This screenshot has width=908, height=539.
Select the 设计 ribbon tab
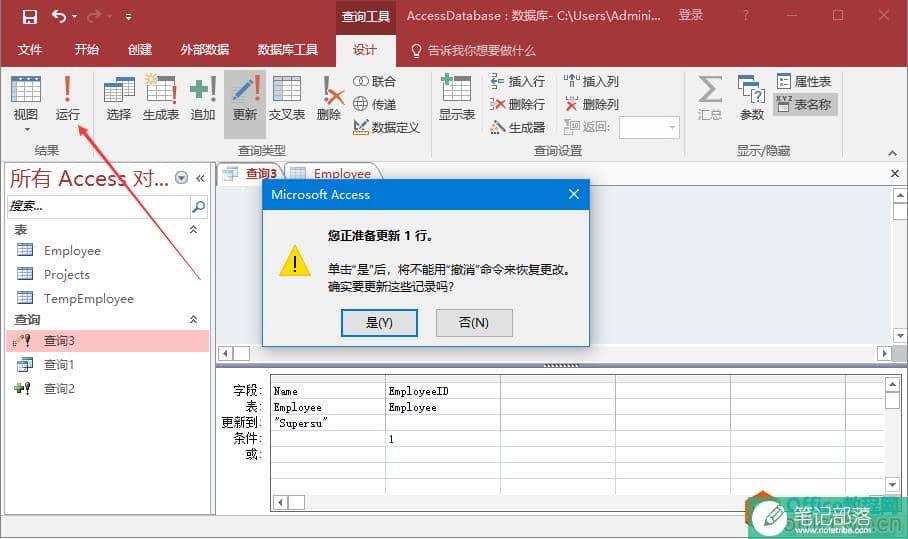click(365, 50)
